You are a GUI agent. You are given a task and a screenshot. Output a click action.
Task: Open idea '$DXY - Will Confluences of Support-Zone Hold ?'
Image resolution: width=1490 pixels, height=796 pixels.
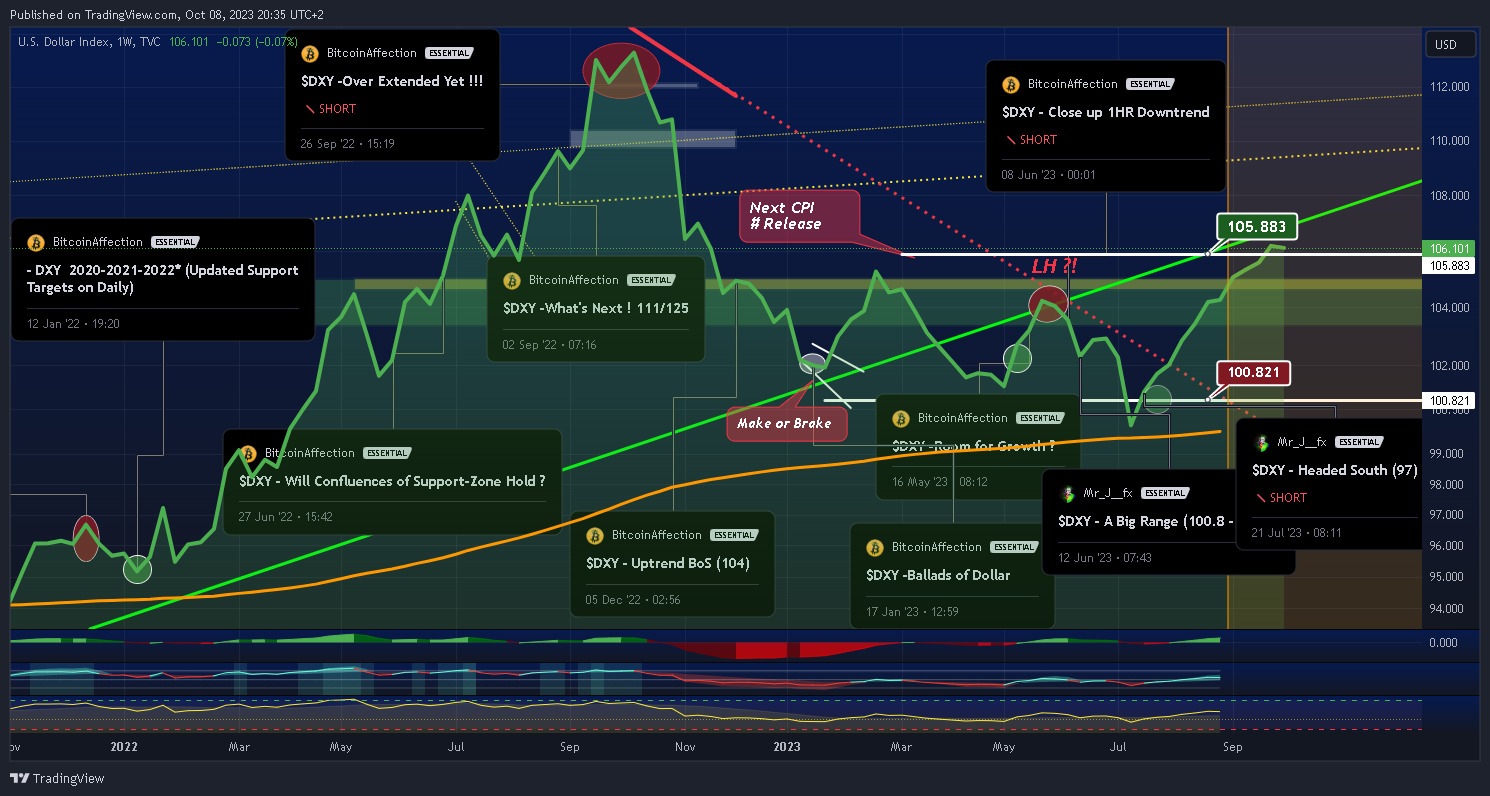[x=392, y=481]
